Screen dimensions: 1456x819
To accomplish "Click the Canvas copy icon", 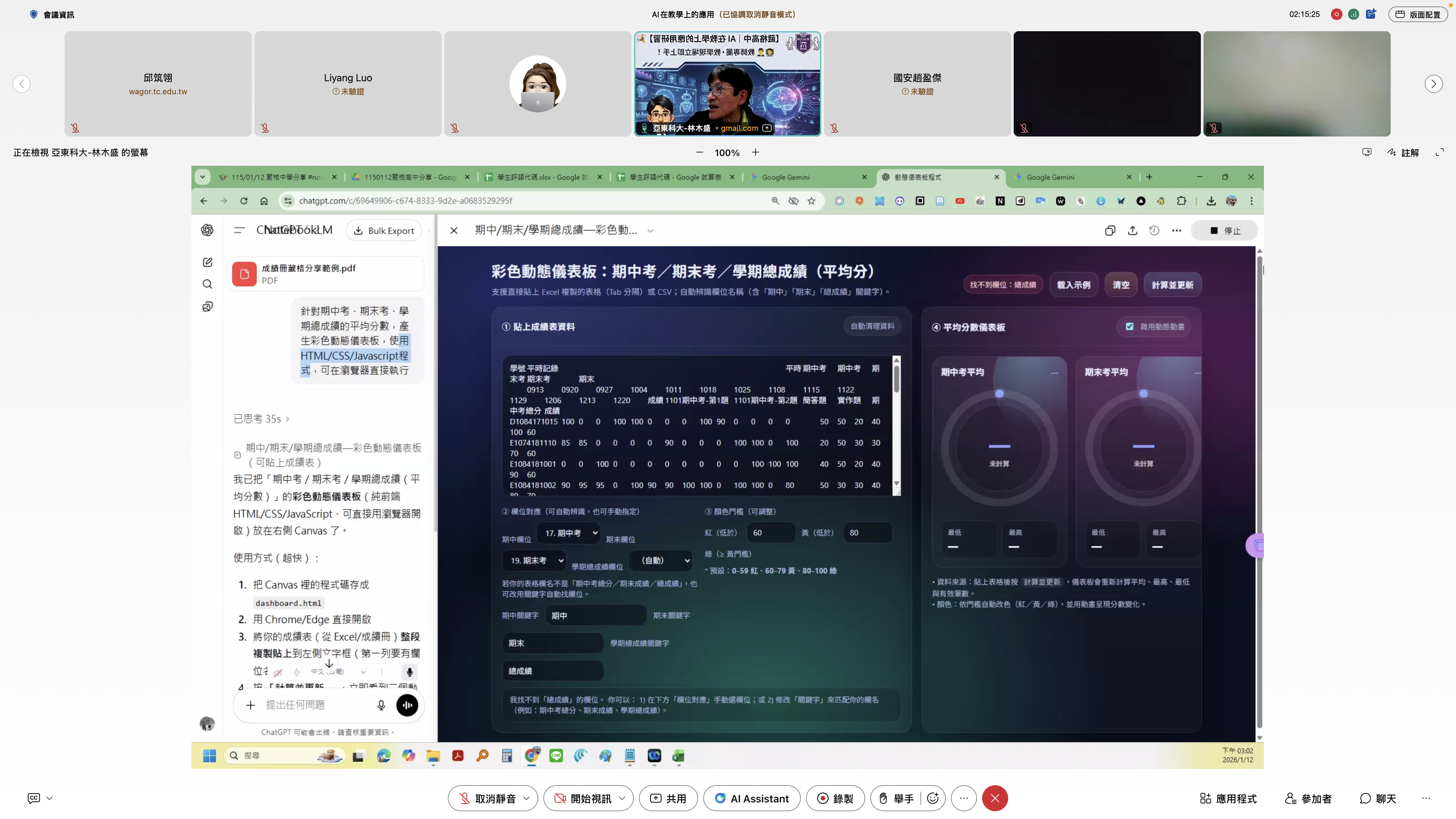I will coord(1110,231).
